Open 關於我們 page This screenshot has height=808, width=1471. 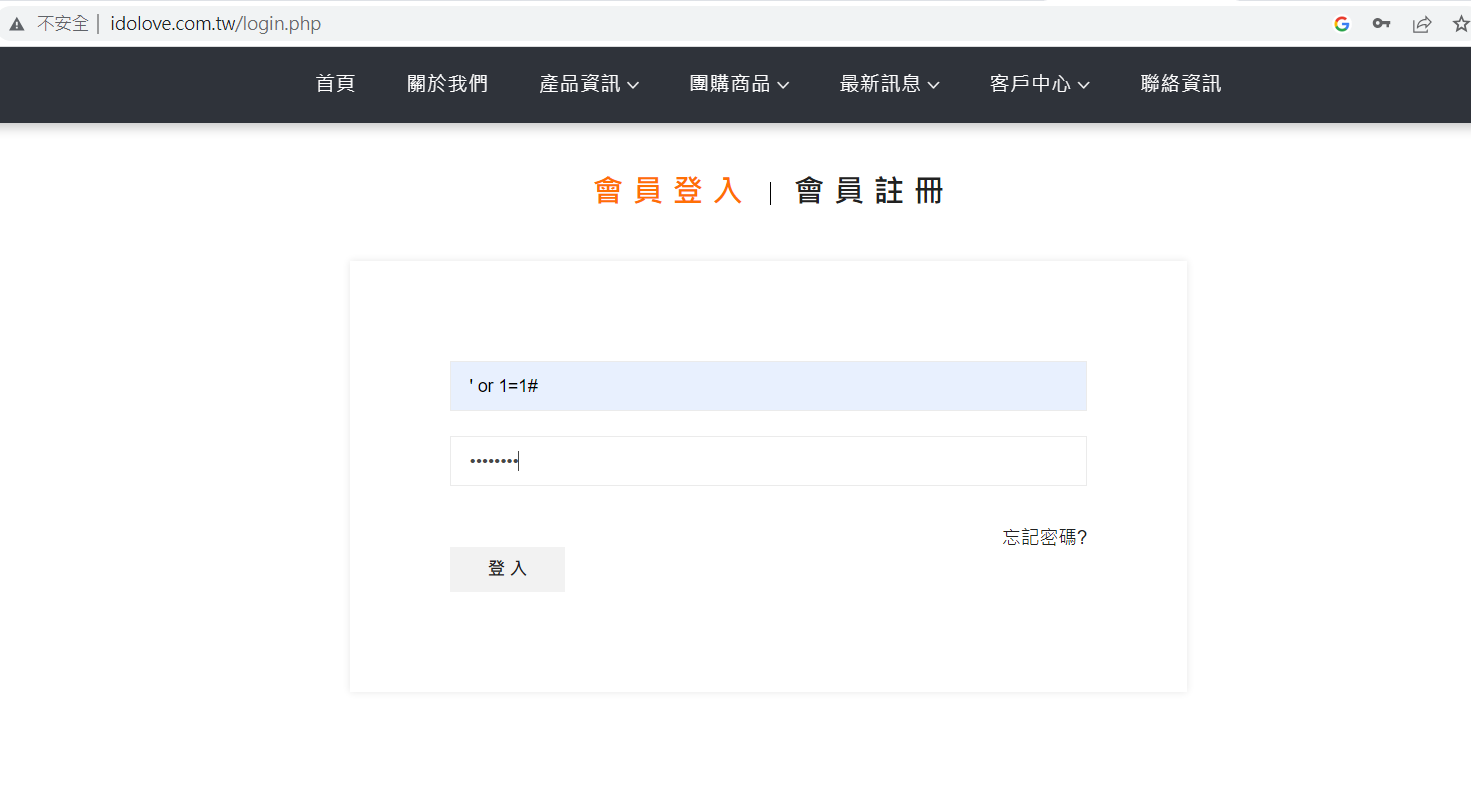(x=447, y=84)
